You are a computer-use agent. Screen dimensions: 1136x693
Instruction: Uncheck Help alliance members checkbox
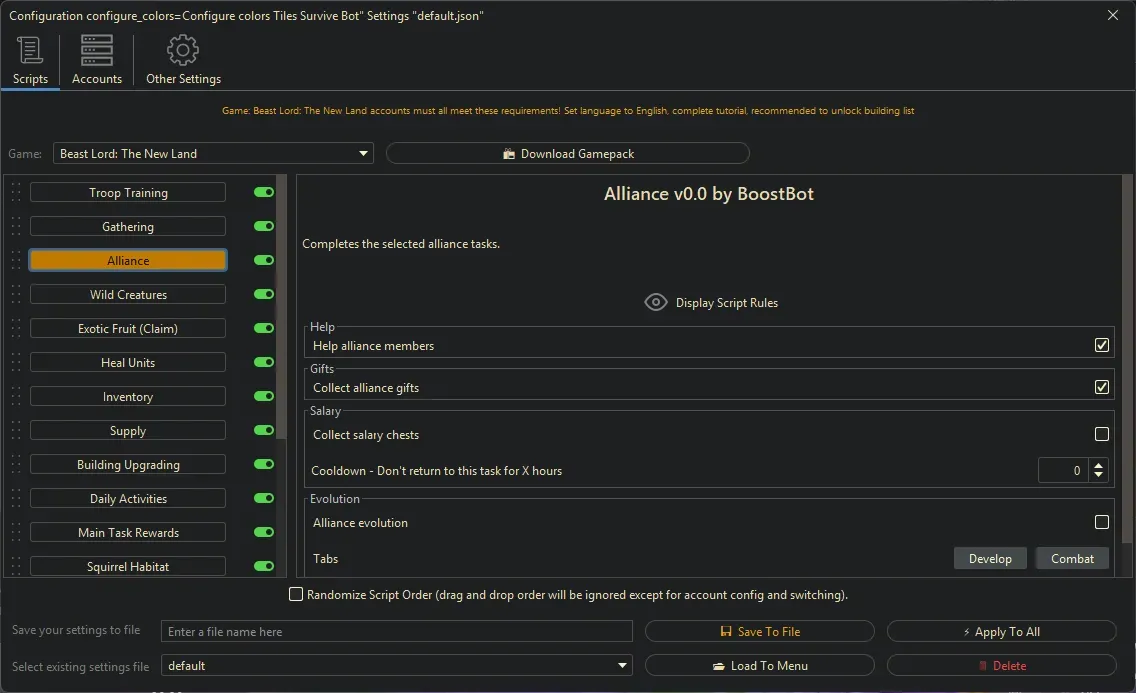pos(1102,346)
